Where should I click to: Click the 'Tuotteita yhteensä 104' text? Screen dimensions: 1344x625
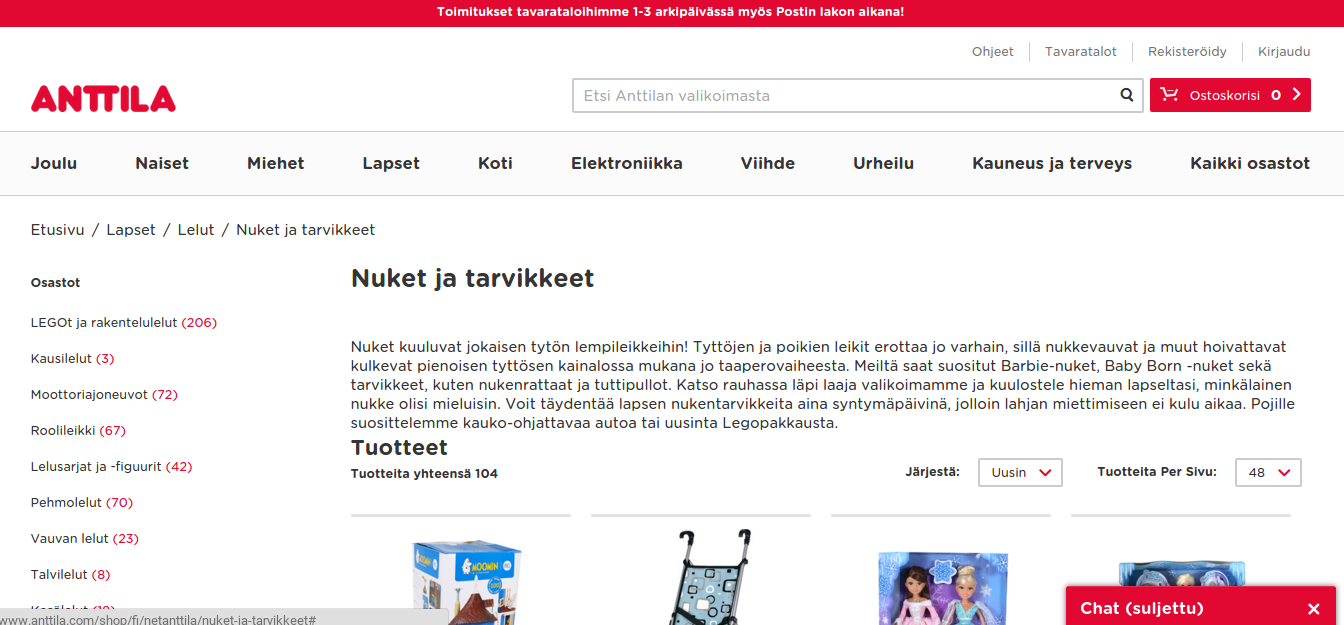(x=424, y=474)
